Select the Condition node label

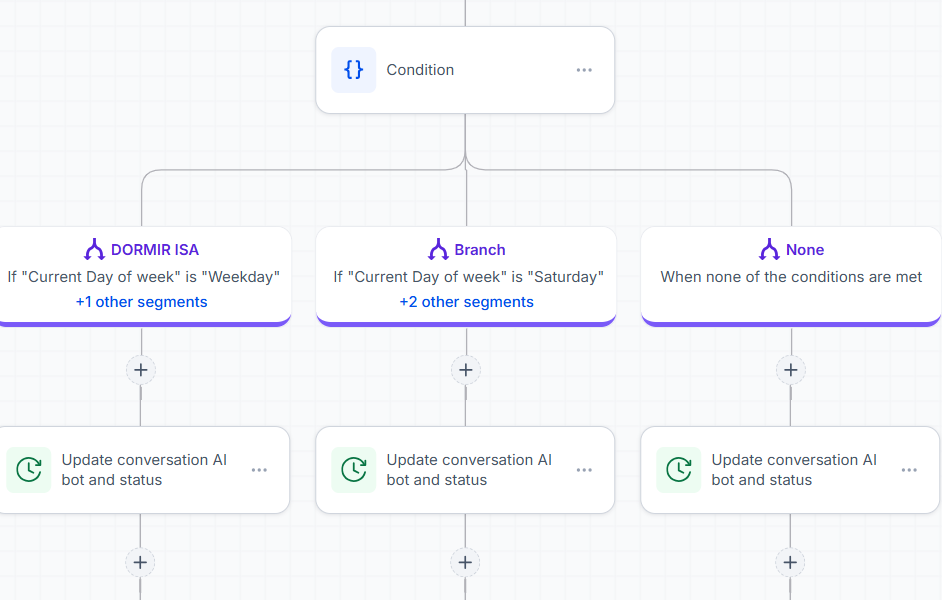point(420,70)
